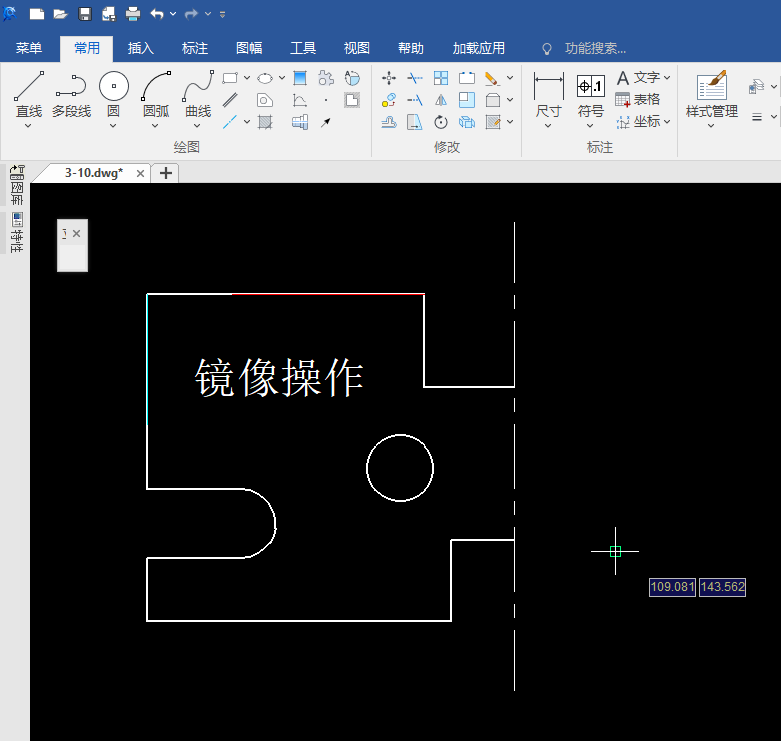Open the 直线 dropdown arrow
The height and width of the screenshot is (741, 781).
click(28, 125)
